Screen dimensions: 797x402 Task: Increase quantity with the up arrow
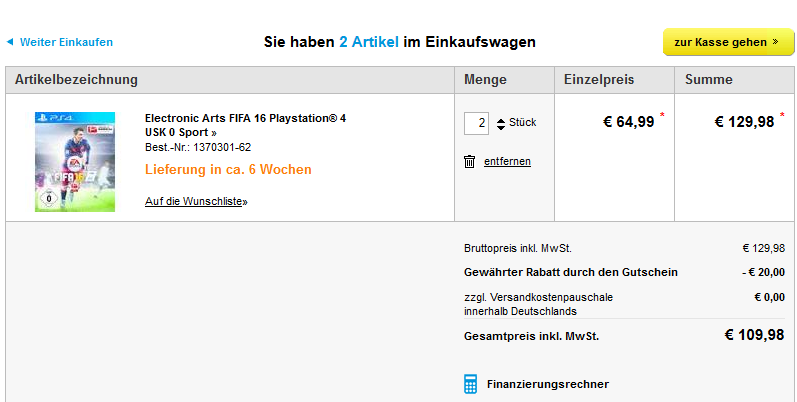click(x=501, y=120)
